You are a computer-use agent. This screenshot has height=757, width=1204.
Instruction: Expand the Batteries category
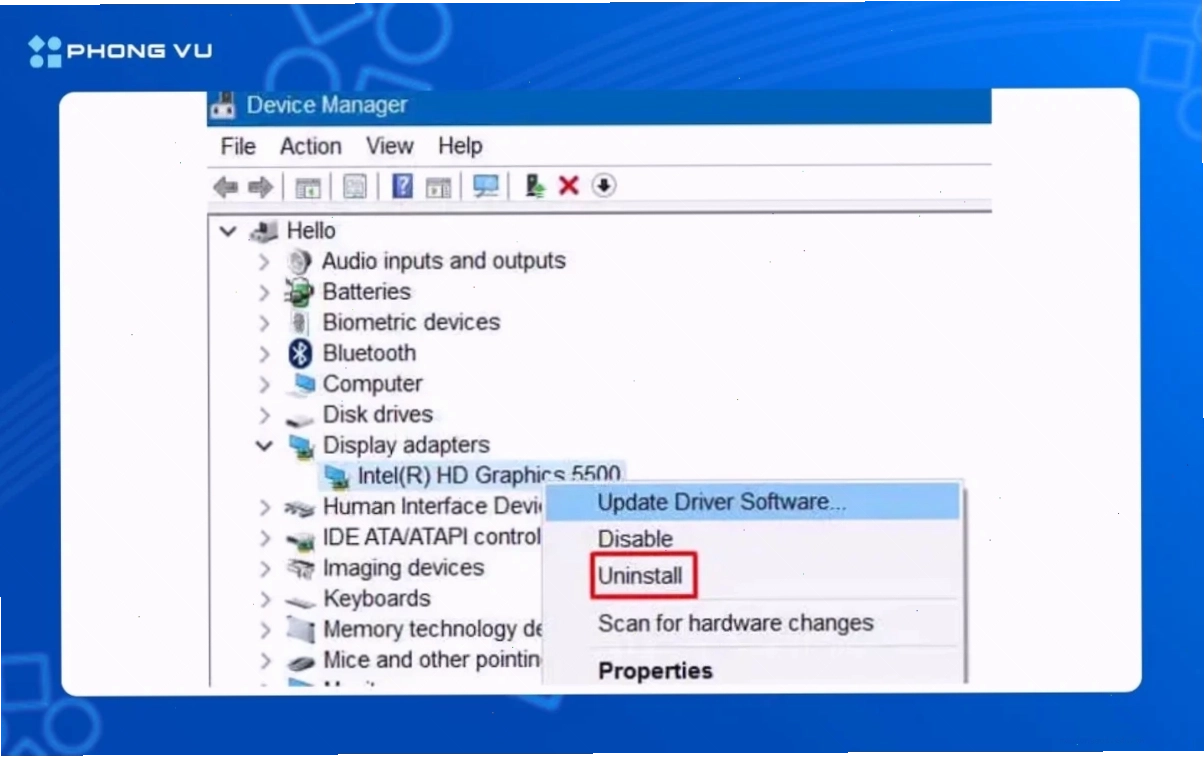coord(264,293)
